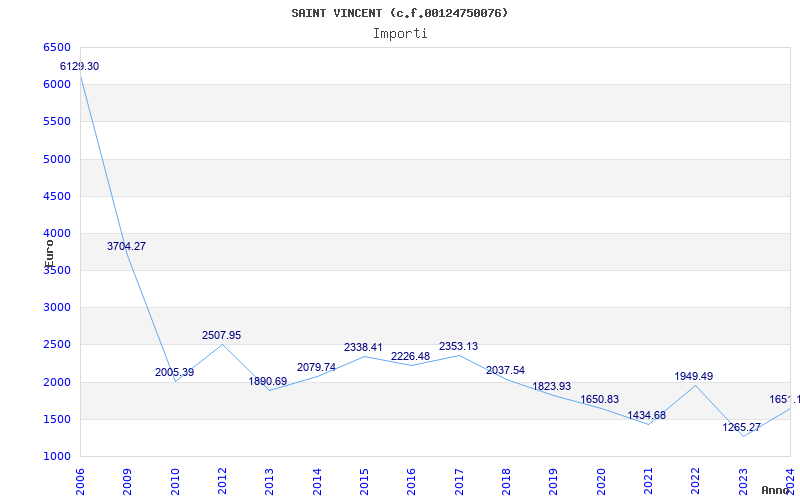The height and width of the screenshot is (500, 800).
Task: Click the Euro y-axis title
Action: pos(49,254)
